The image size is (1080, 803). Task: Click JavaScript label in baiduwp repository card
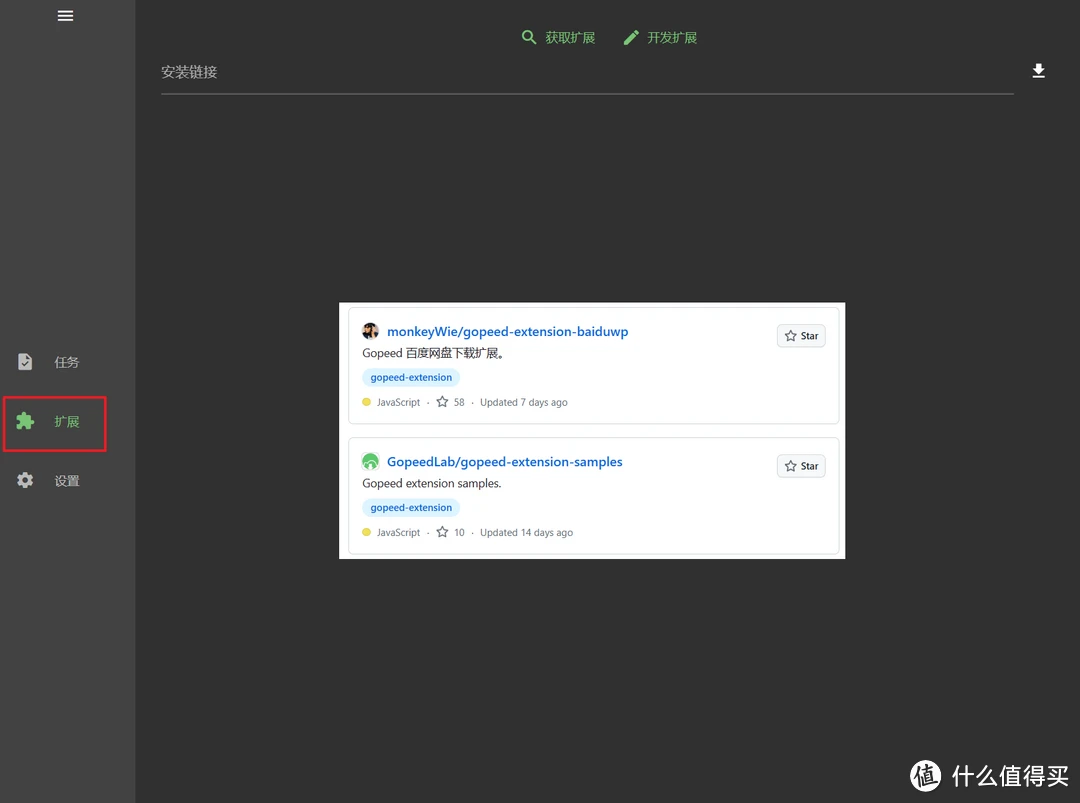[398, 402]
